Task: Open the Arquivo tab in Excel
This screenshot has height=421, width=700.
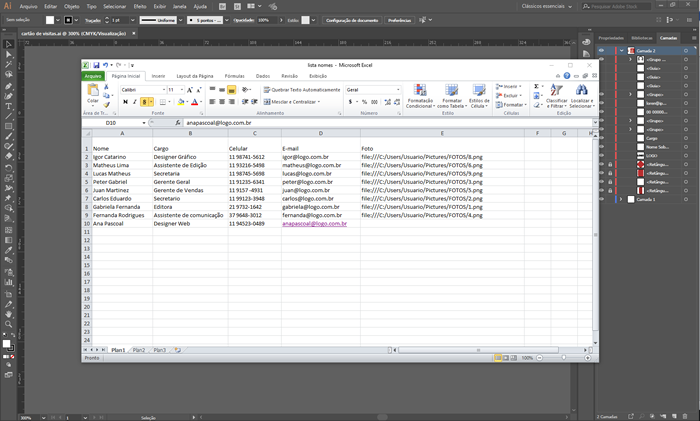Action: pos(93,76)
